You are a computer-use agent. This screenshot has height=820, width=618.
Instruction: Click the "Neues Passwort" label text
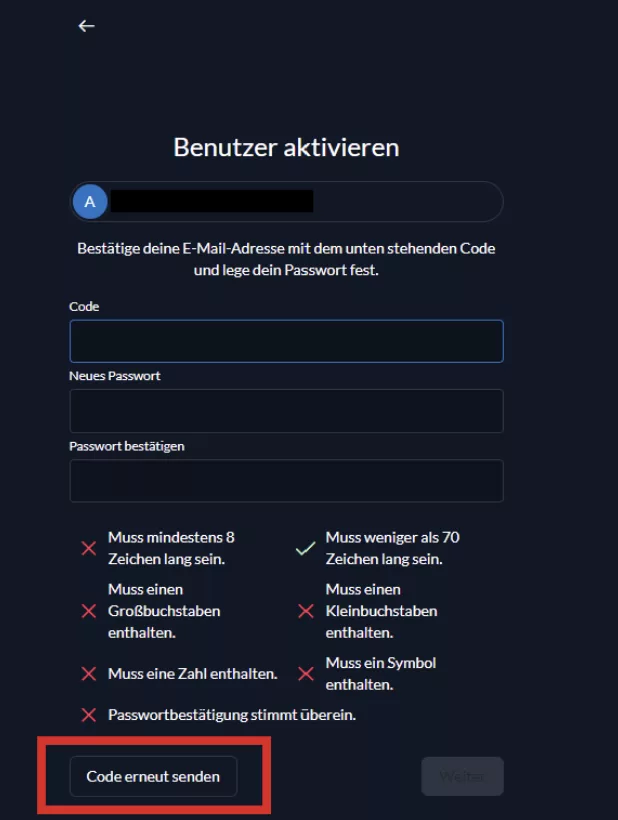[x=115, y=376]
